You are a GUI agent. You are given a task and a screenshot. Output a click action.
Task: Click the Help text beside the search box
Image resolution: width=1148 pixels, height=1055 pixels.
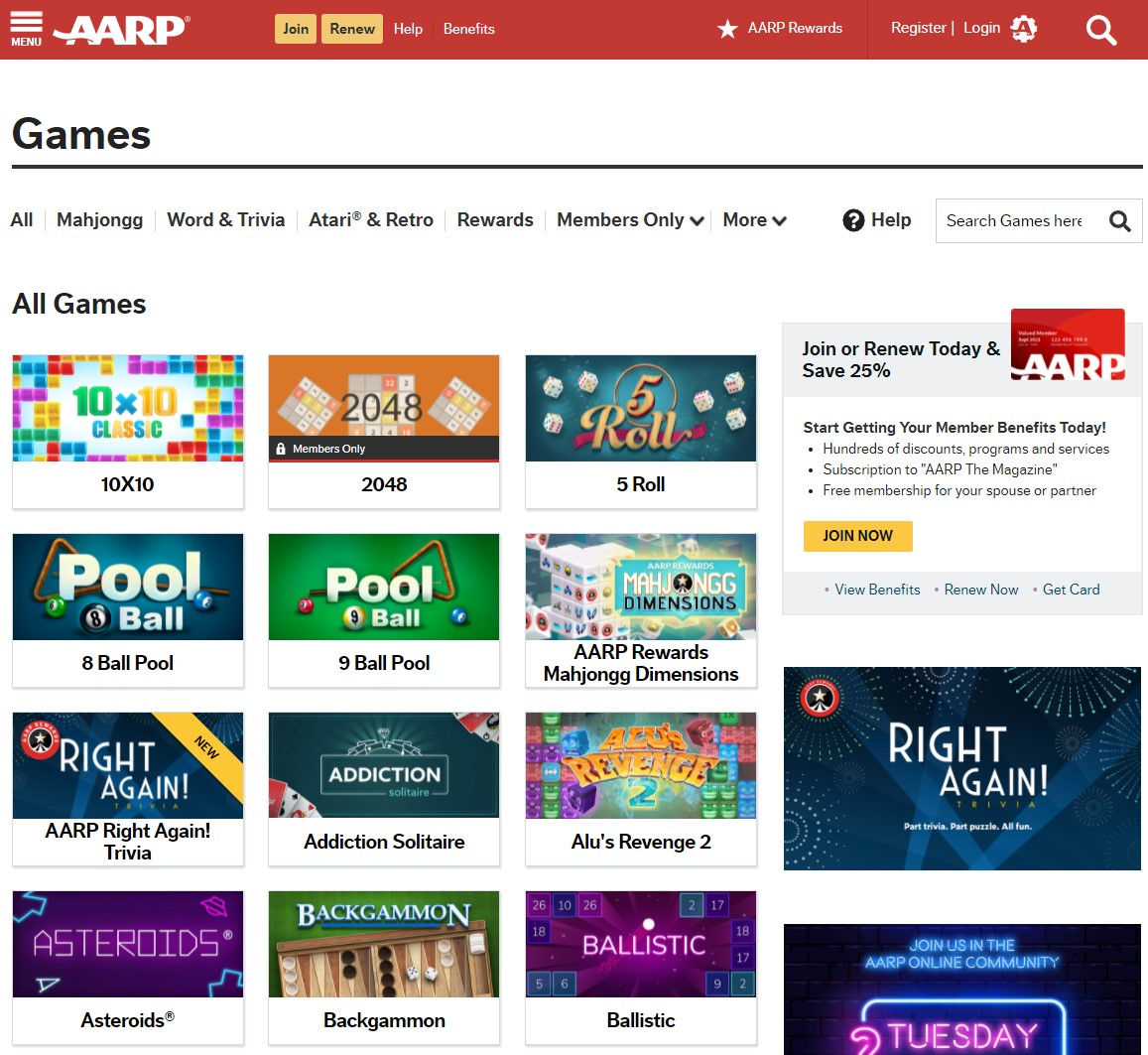pyautogui.click(x=891, y=220)
